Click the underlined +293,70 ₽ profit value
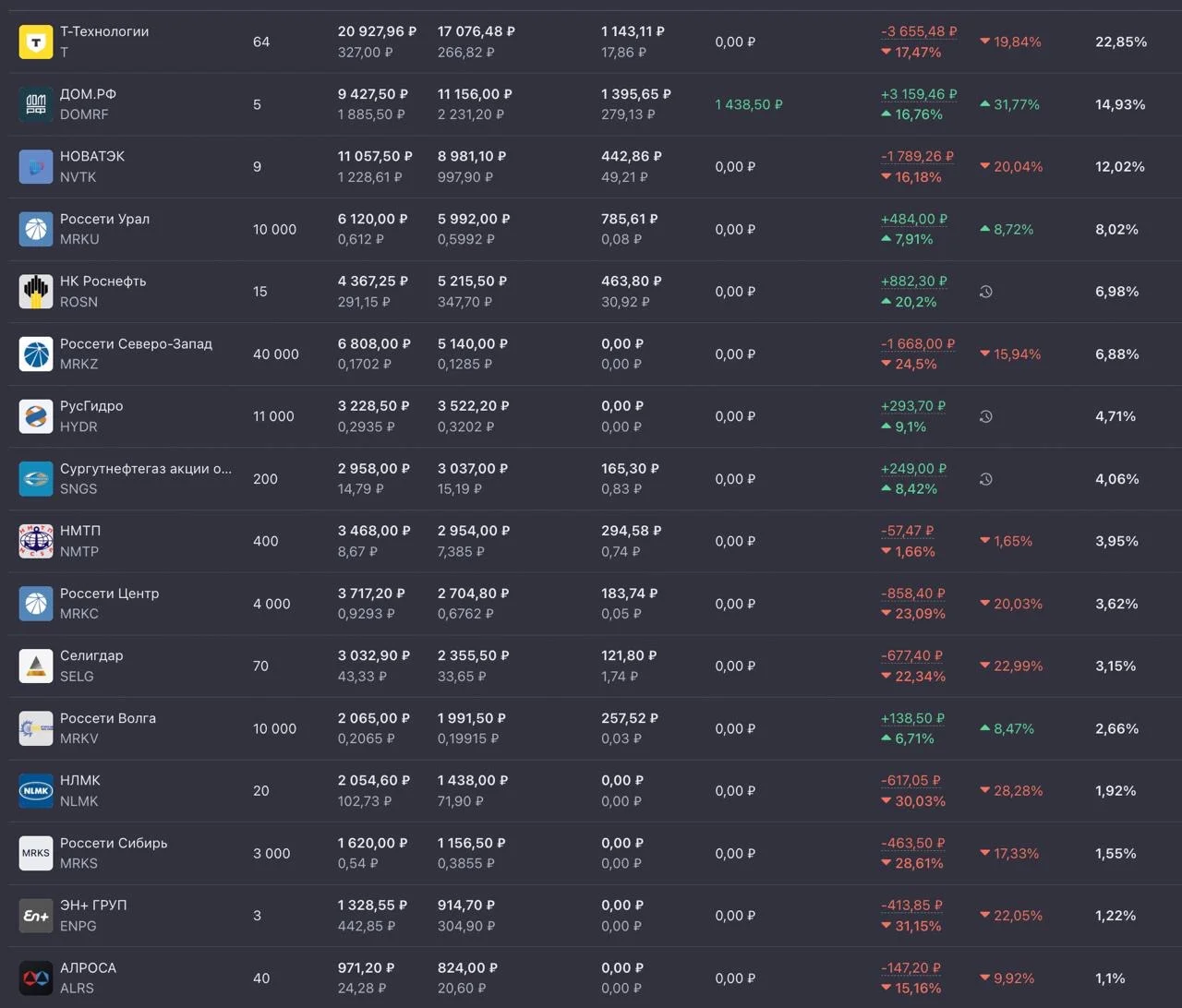 point(913,406)
